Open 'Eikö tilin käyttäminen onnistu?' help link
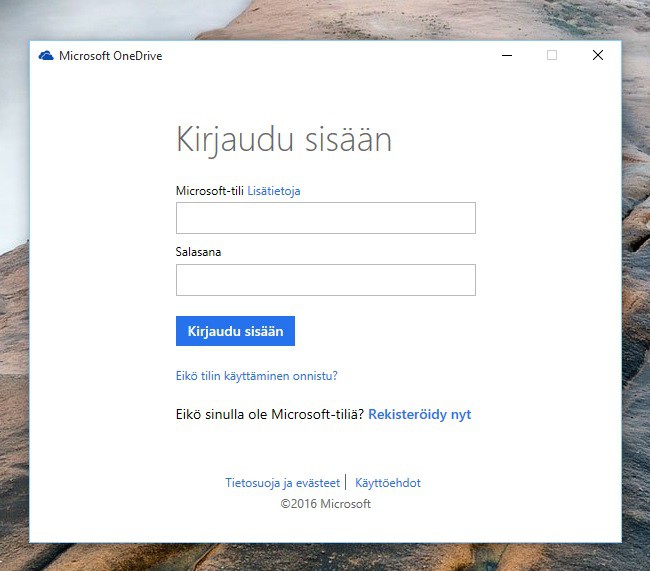The height and width of the screenshot is (571, 650). pyautogui.click(x=256, y=376)
